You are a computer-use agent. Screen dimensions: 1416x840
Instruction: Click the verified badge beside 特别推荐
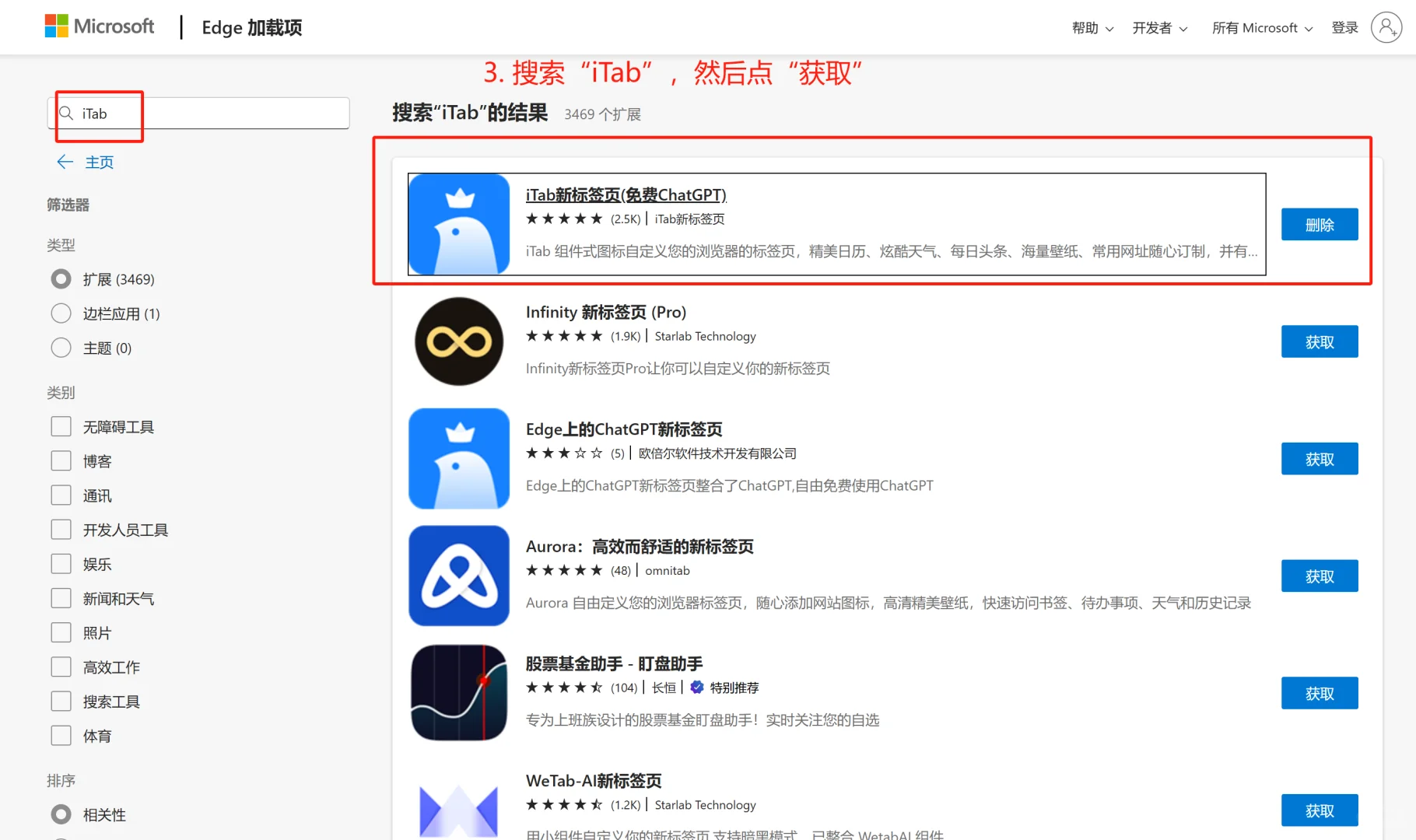click(695, 687)
